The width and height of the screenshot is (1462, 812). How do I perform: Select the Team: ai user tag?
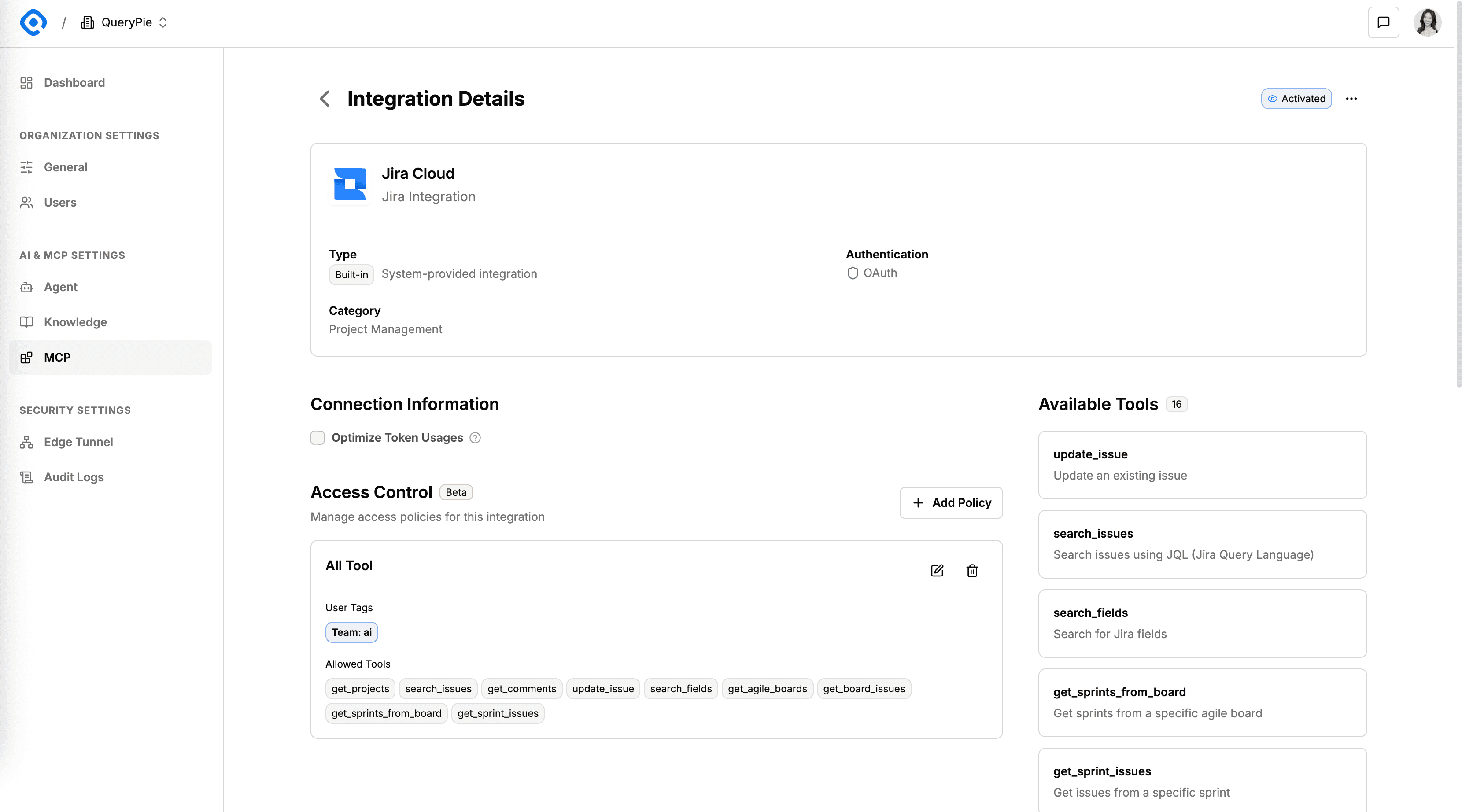(351, 632)
